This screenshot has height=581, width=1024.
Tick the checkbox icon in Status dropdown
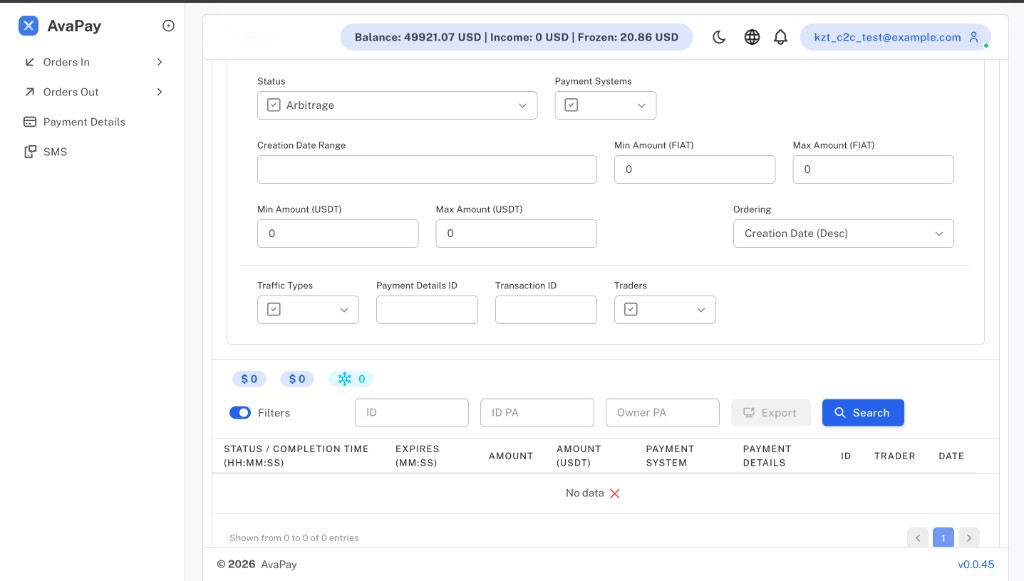(274, 105)
